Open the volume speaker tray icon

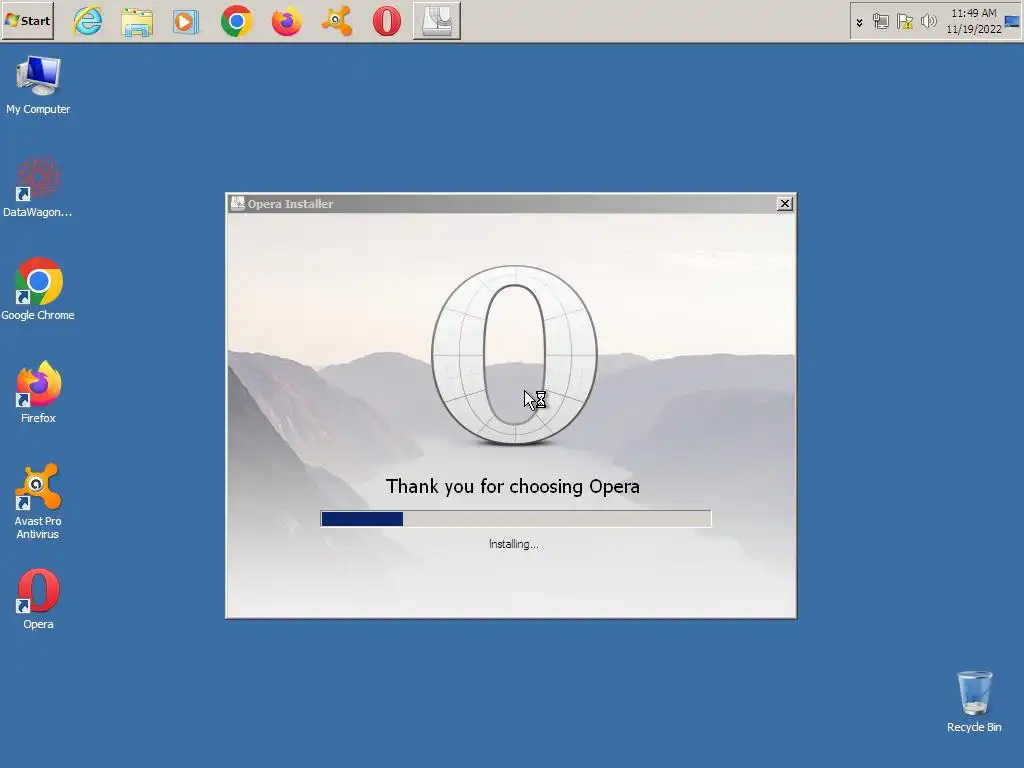928,22
